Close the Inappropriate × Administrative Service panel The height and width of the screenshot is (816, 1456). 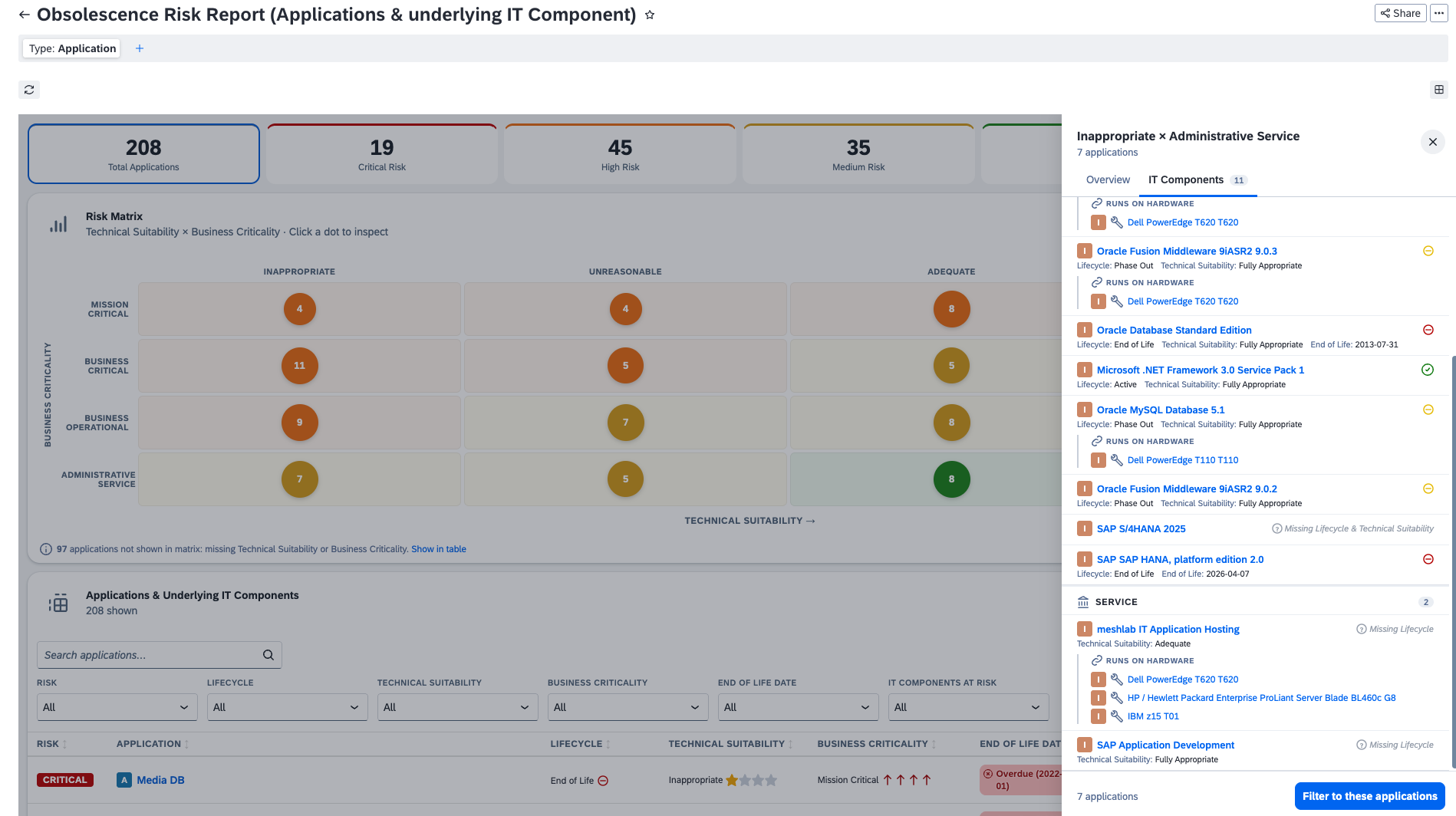coord(1432,142)
